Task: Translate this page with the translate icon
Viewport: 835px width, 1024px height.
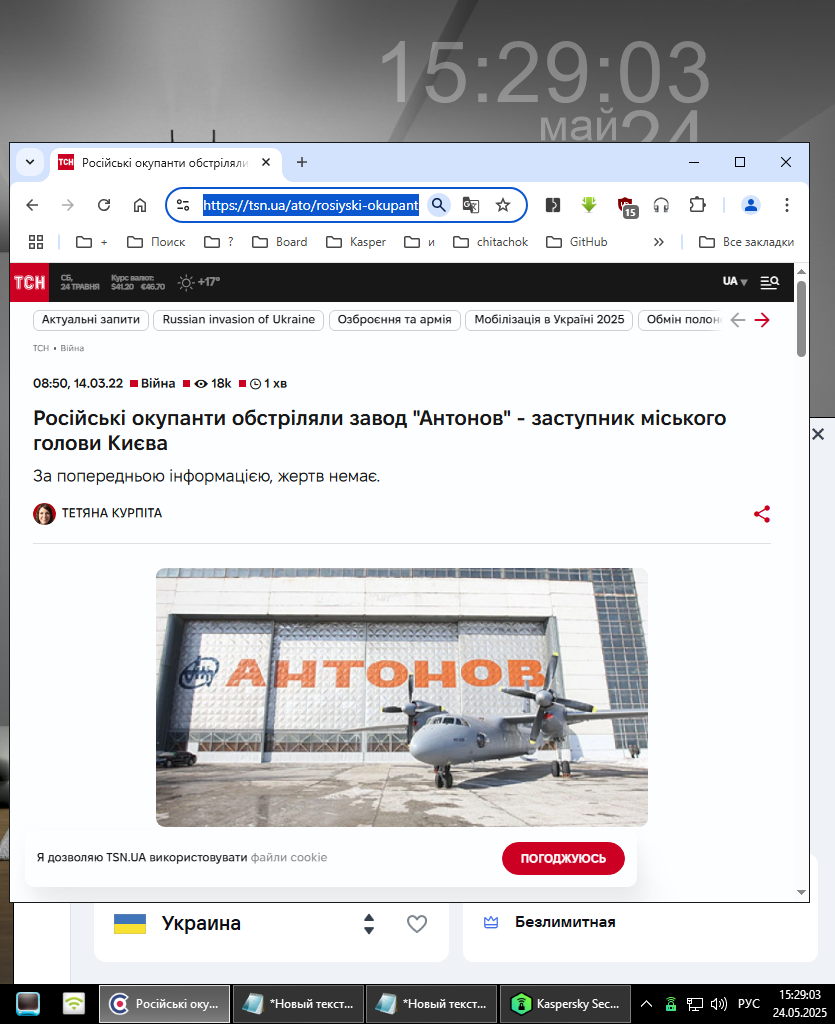Action: 471,205
